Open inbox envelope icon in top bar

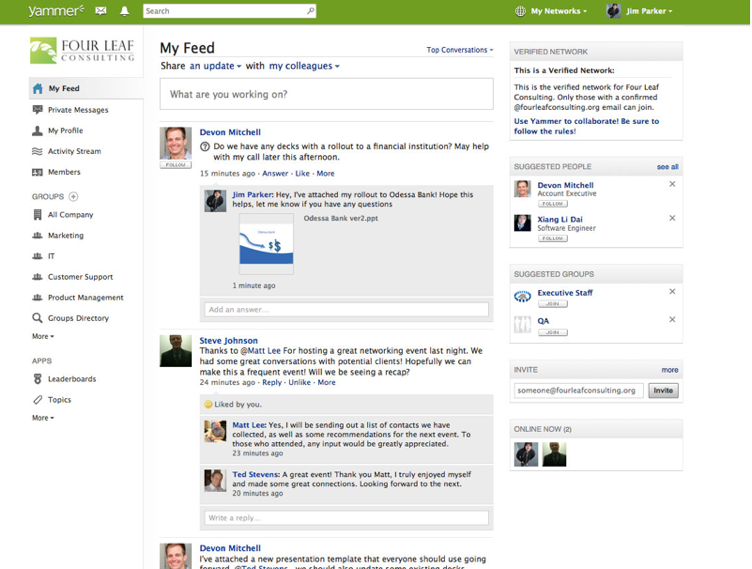(x=101, y=11)
